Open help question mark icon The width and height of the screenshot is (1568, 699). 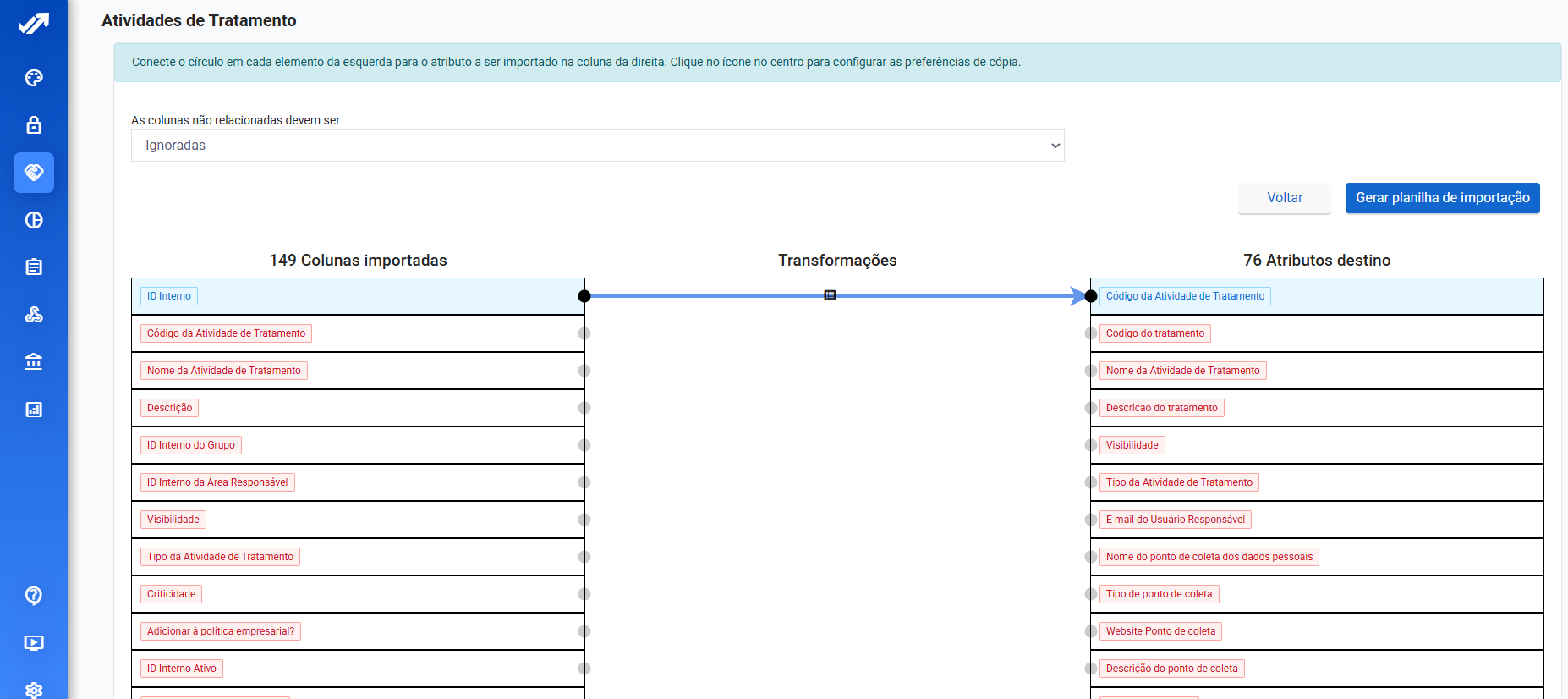[34, 596]
